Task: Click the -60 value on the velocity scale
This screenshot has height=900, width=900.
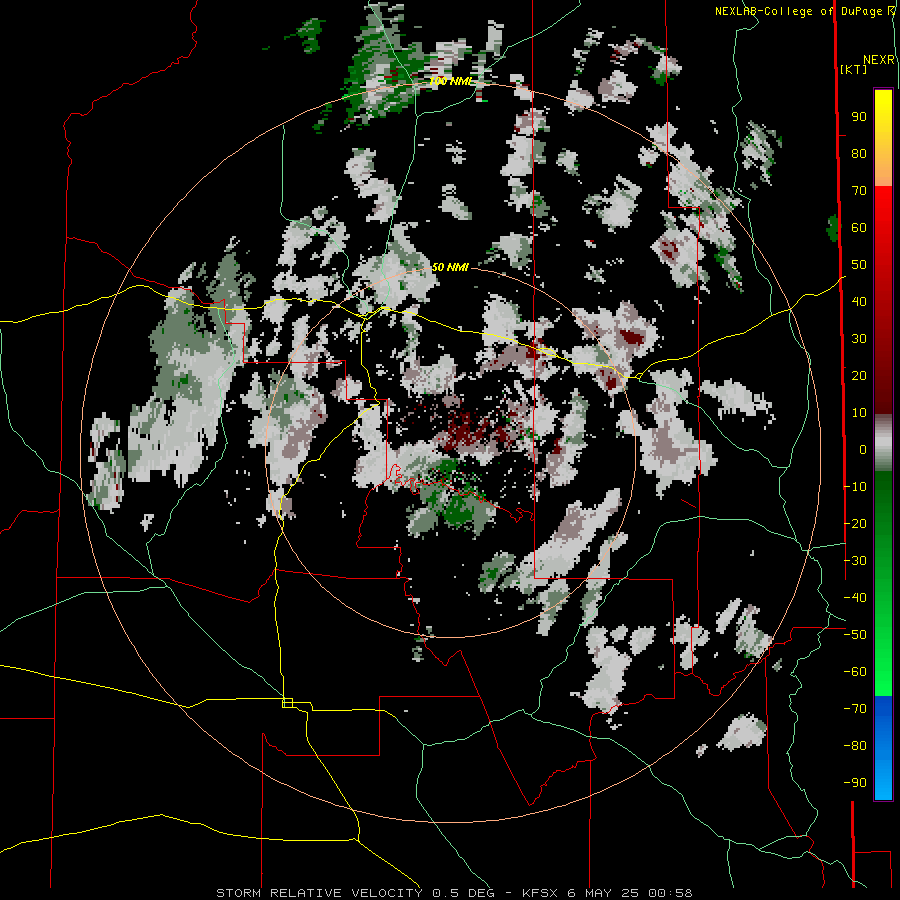Action: 855,672
